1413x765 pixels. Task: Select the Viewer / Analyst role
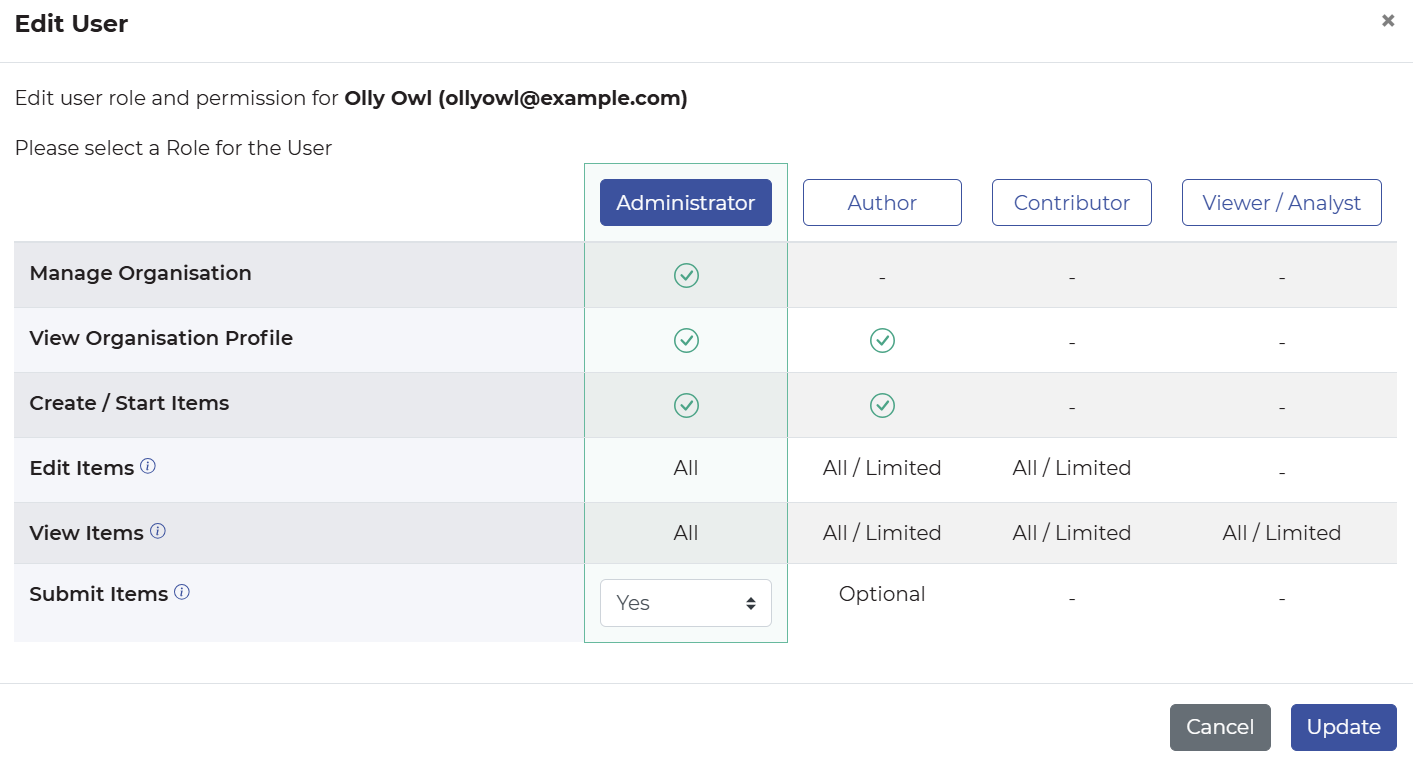(x=1281, y=202)
